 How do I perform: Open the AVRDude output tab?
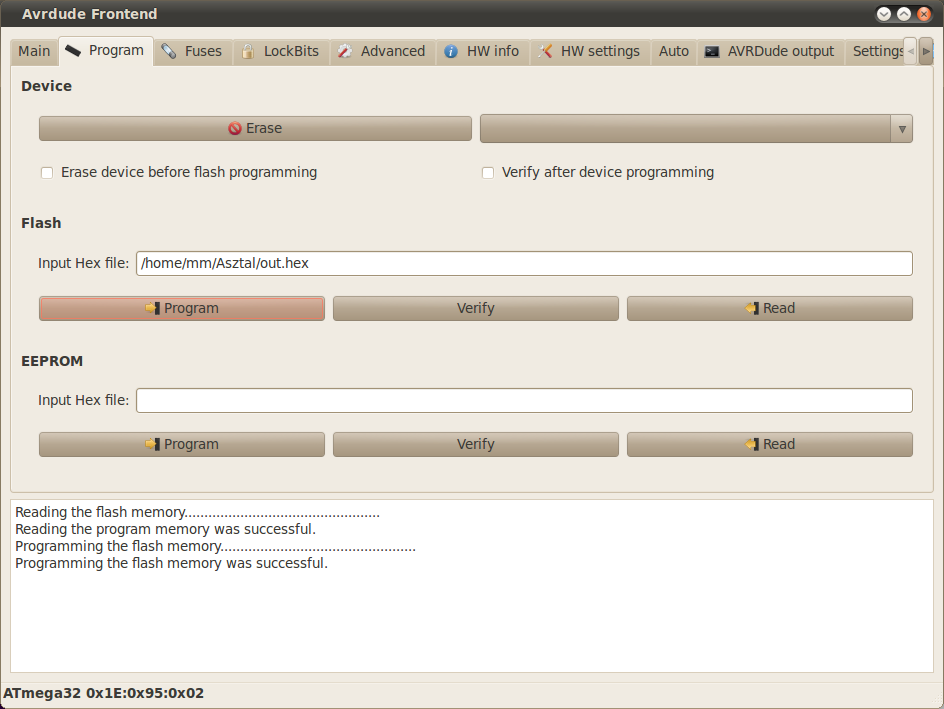[x=770, y=52]
